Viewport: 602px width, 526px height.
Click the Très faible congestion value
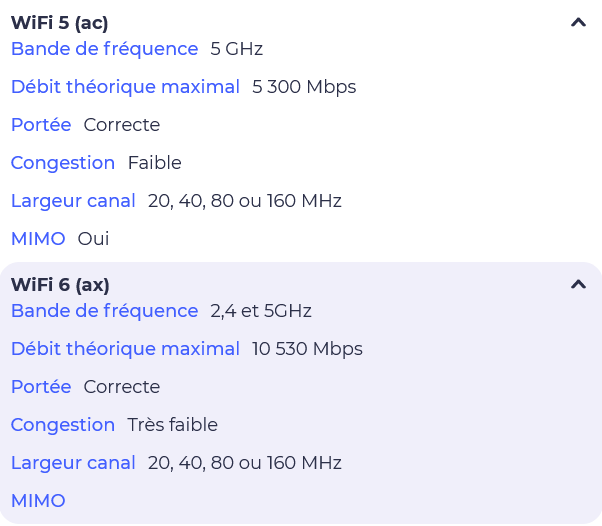click(x=172, y=425)
